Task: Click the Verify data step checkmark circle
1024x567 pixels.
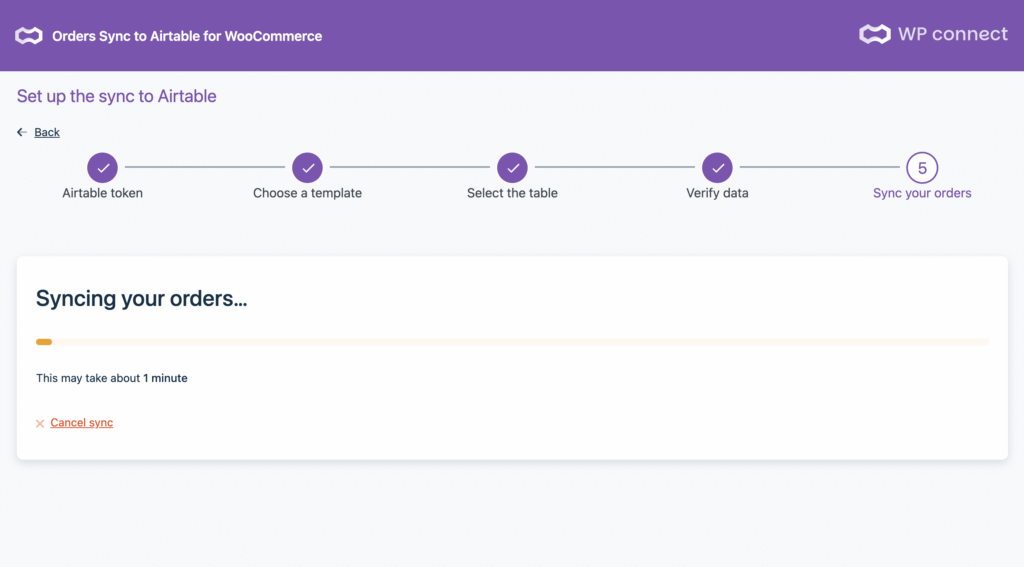Action: click(x=717, y=168)
